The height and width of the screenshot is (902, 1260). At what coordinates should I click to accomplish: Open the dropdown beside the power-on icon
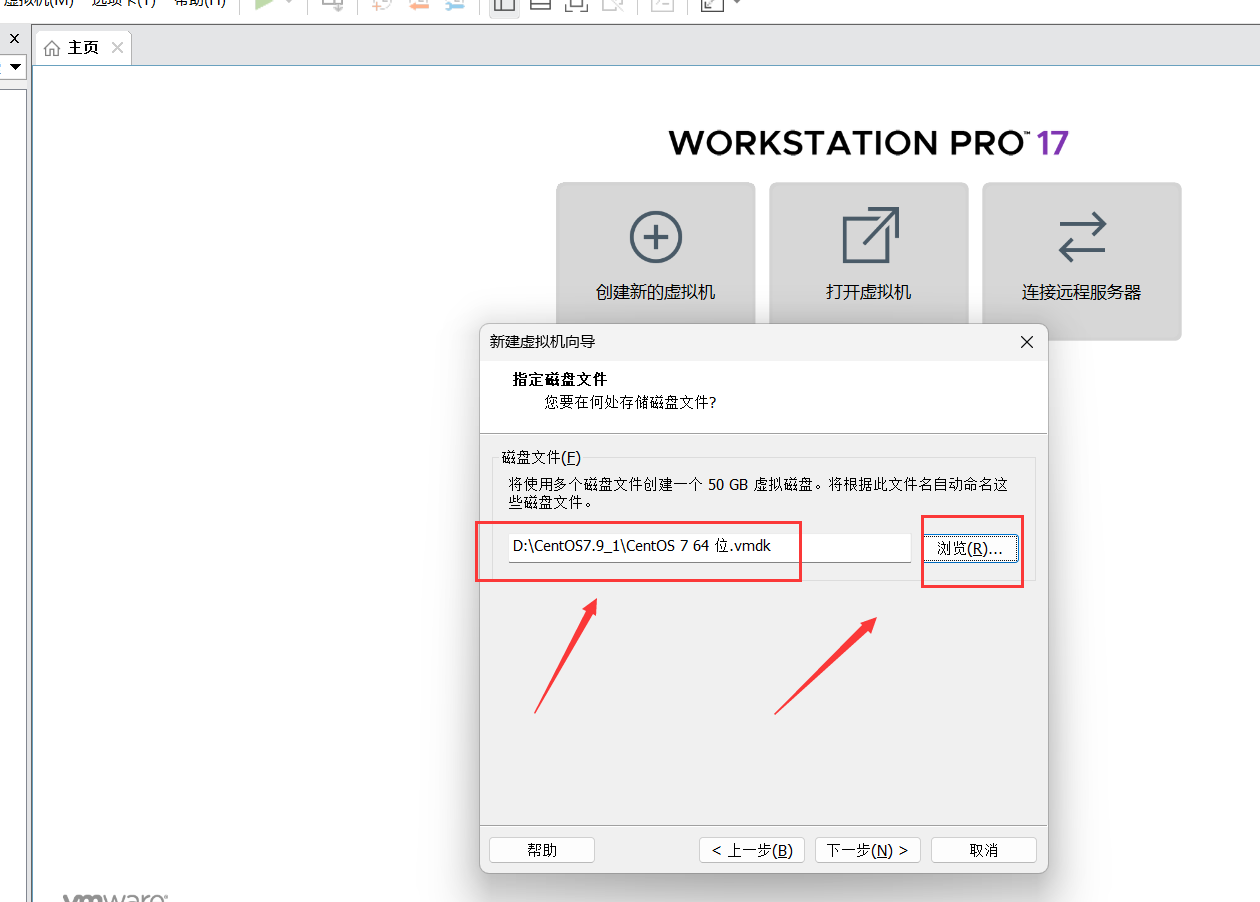click(x=289, y=3)
